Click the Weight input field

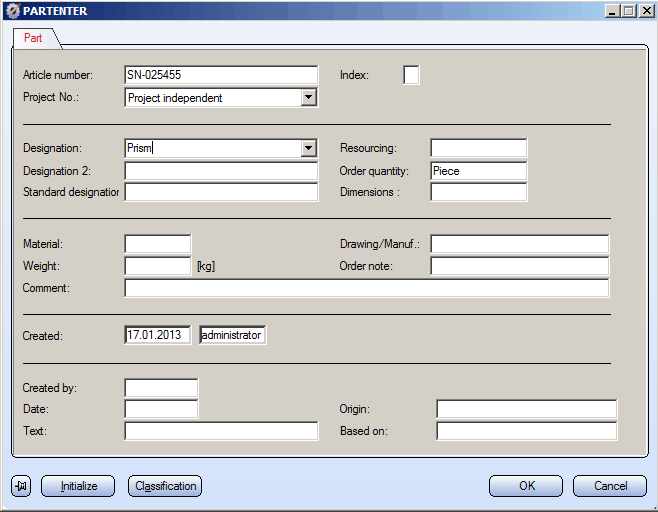coord(158,266)
